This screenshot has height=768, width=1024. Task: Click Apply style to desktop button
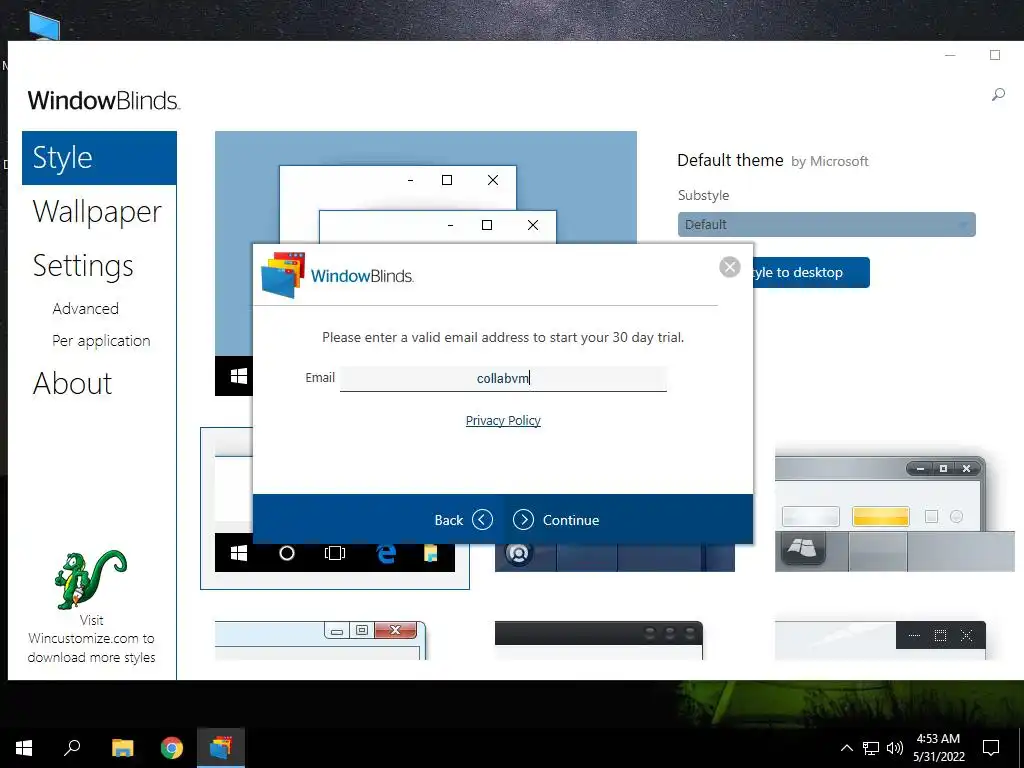click(x=811, y=272)
